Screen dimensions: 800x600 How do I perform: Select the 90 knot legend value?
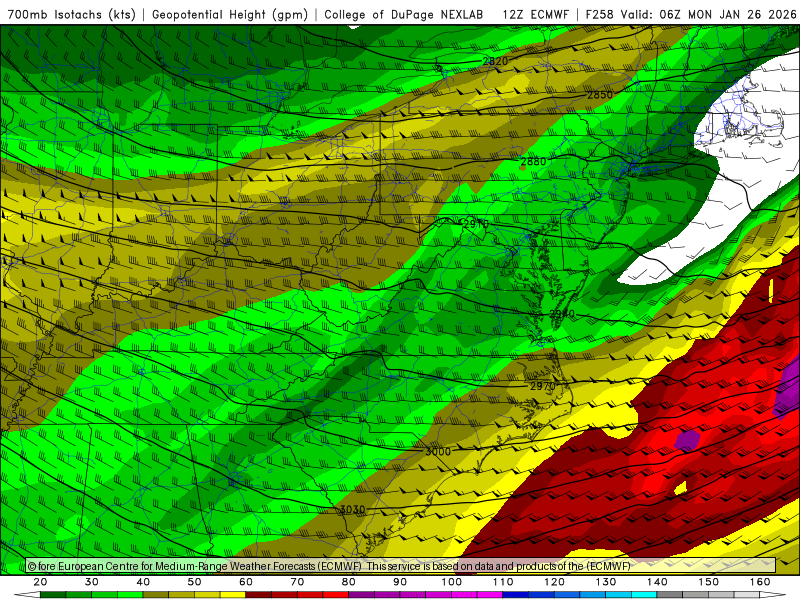(400, 582)
